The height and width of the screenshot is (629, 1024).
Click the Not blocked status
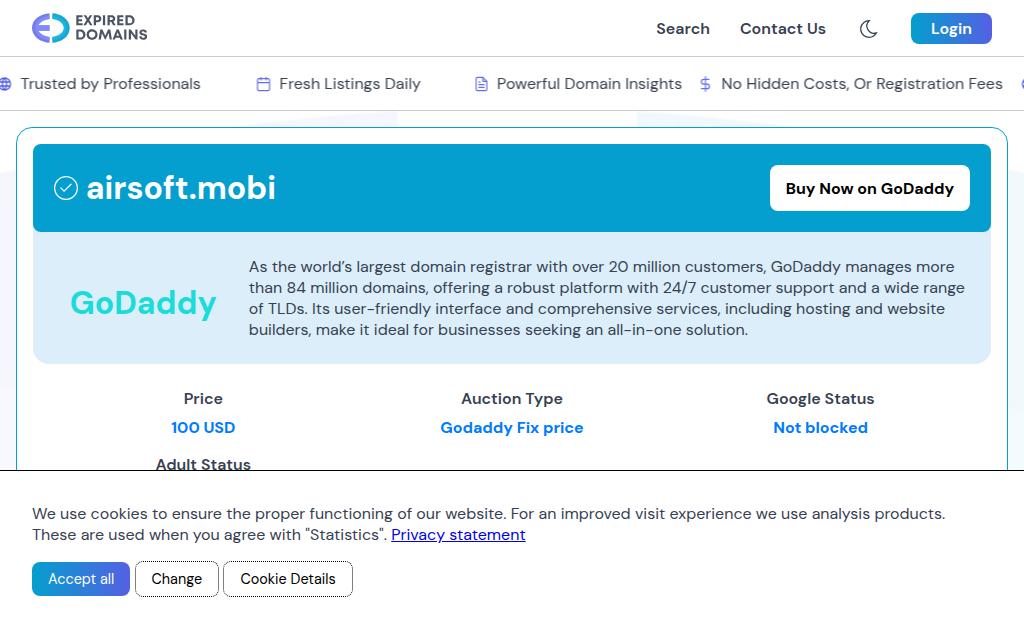point(820,428)
